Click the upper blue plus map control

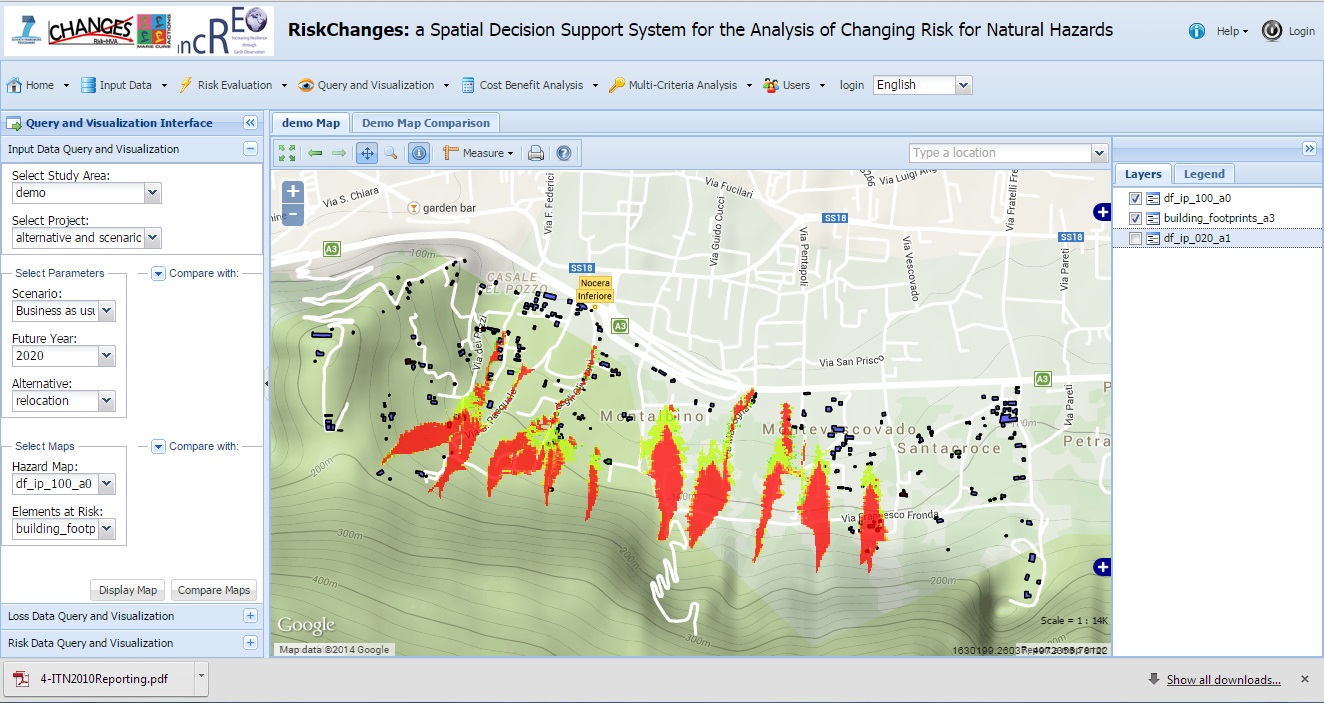pos(1102,211)
